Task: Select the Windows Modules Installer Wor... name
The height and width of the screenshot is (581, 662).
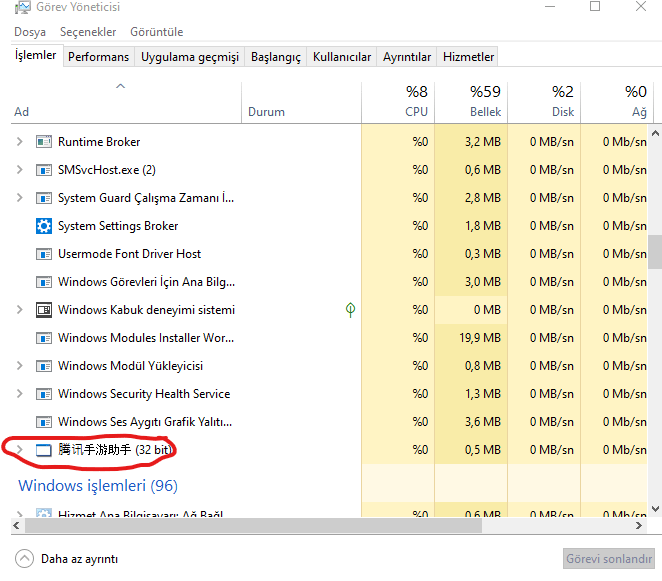Action: point(146,338)
